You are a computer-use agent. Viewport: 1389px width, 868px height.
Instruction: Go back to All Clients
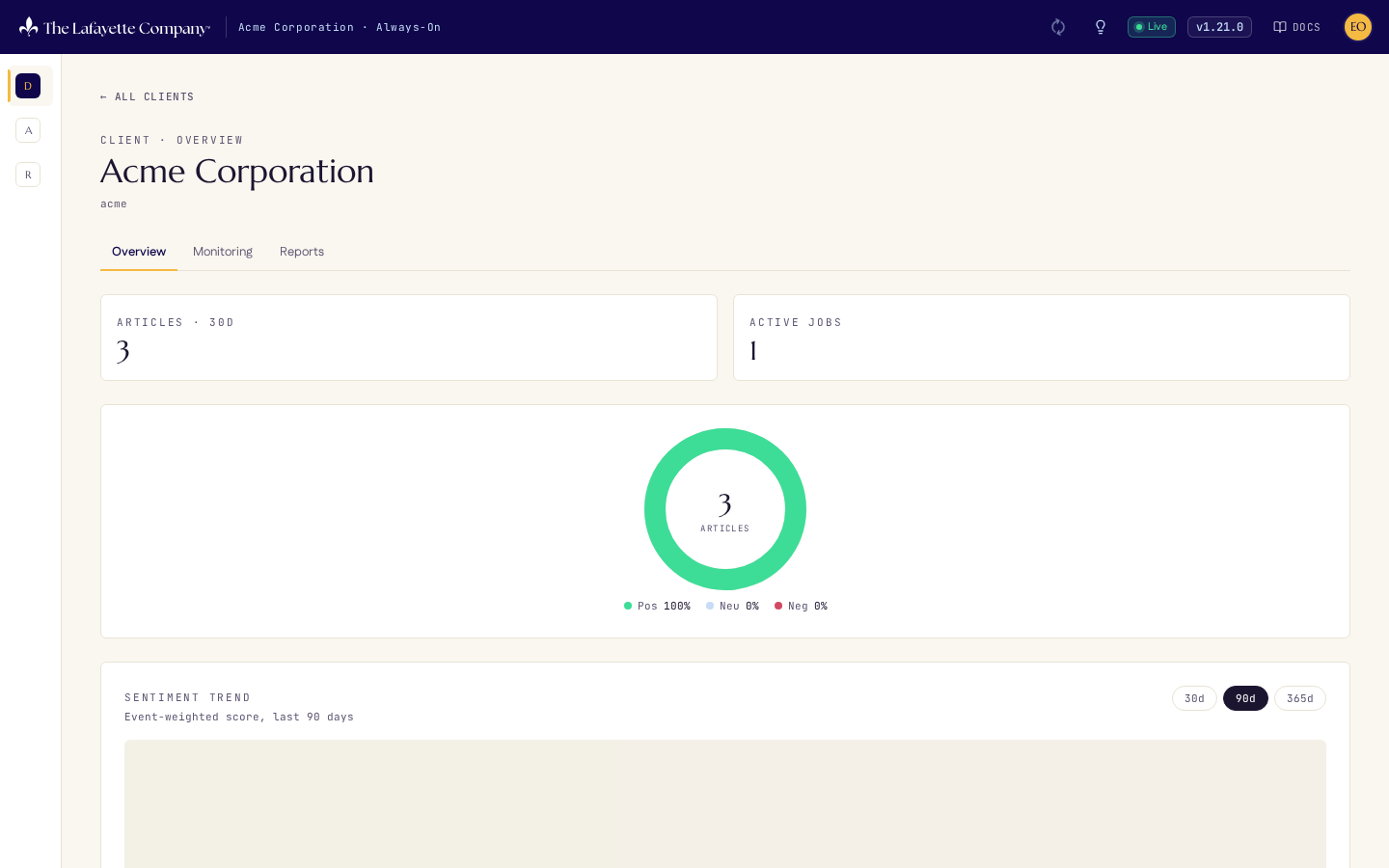[x=148, y=96]
